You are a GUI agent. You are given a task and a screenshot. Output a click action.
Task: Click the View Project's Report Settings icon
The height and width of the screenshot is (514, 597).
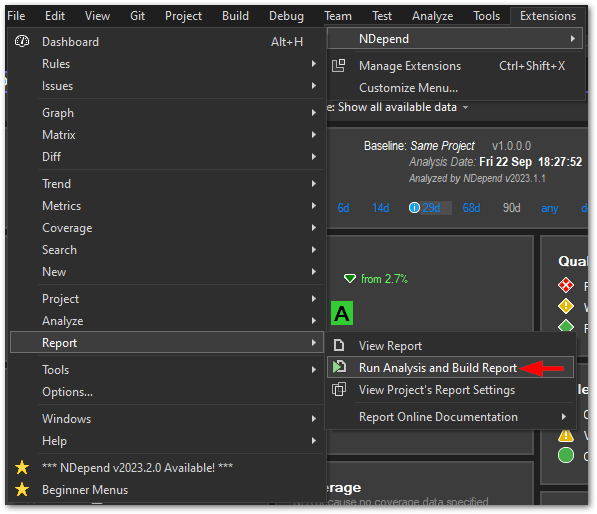click(x=339, y=389)
